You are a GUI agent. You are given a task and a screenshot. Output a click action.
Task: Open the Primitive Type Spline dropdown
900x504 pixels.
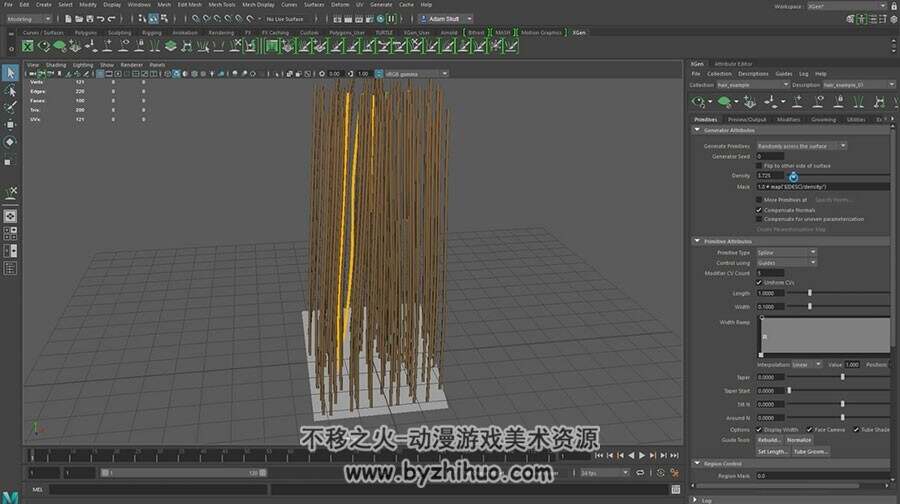pos(786,253)
